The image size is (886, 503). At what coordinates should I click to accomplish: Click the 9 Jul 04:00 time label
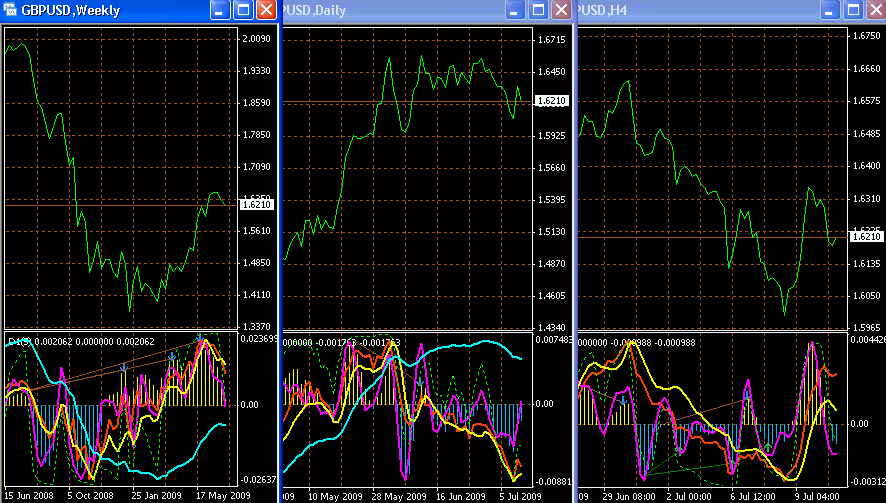pyautogui.click(x=816, y=497)
